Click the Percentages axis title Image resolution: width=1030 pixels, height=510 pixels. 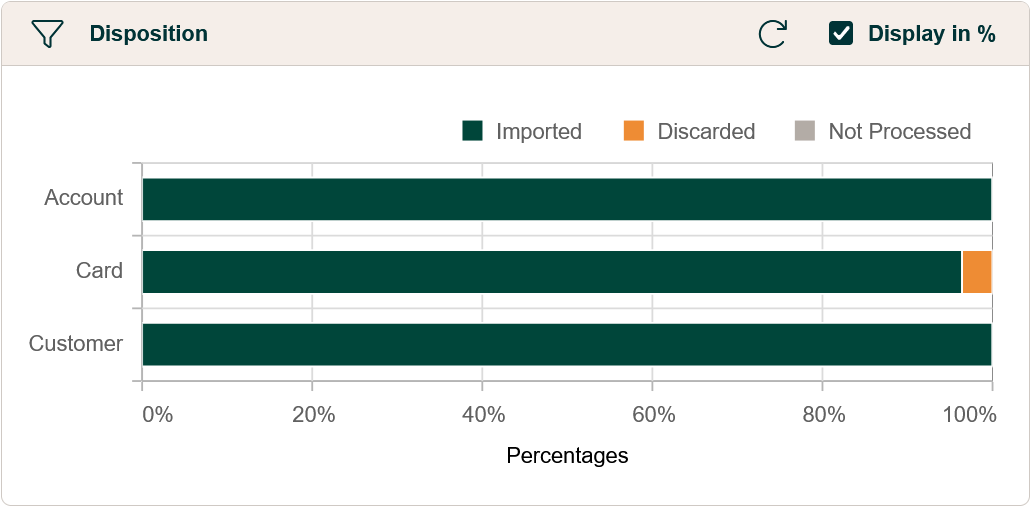coord(567,456)
